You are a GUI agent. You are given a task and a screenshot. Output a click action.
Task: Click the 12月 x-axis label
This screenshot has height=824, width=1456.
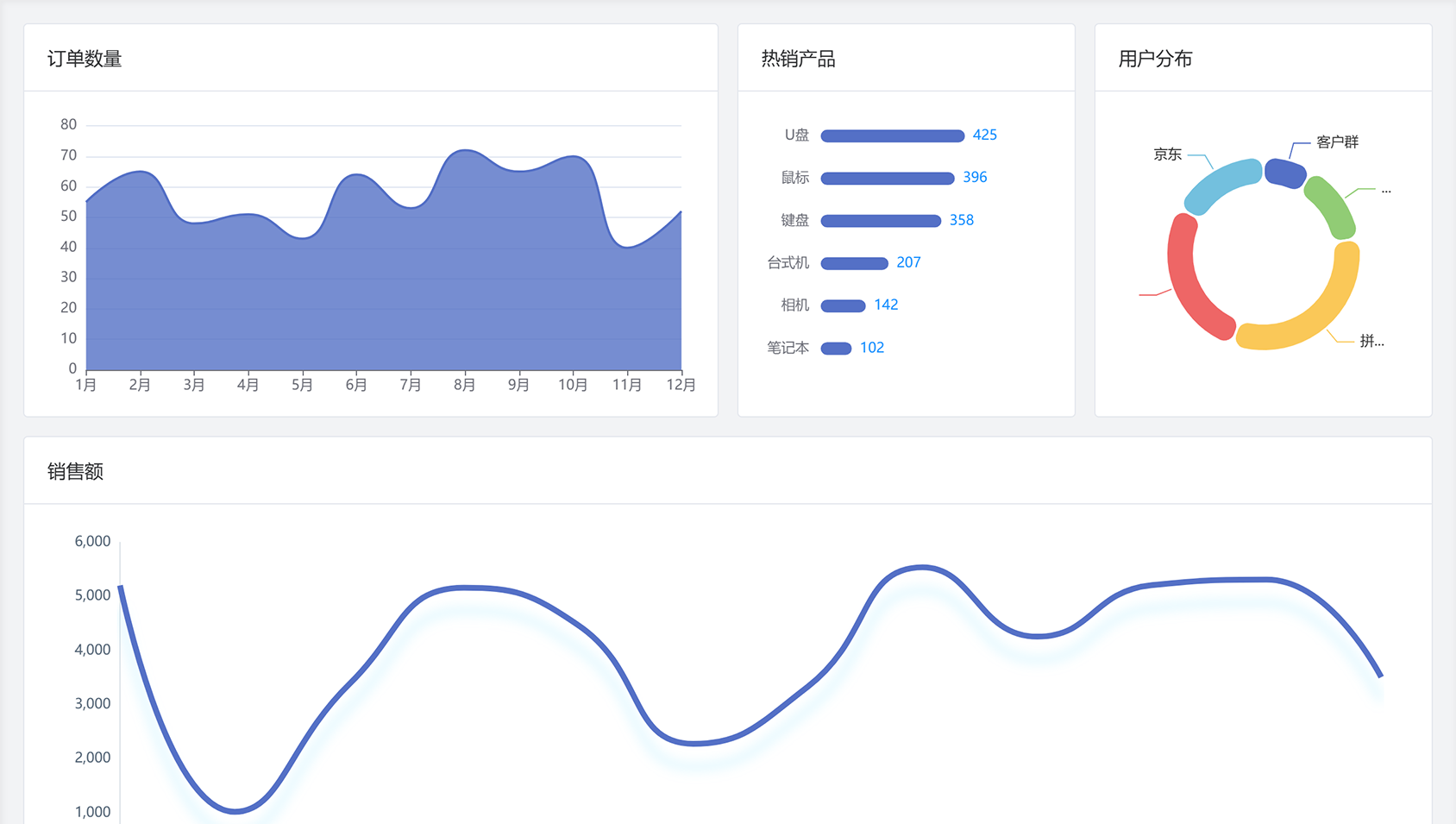tap(681, 385)
